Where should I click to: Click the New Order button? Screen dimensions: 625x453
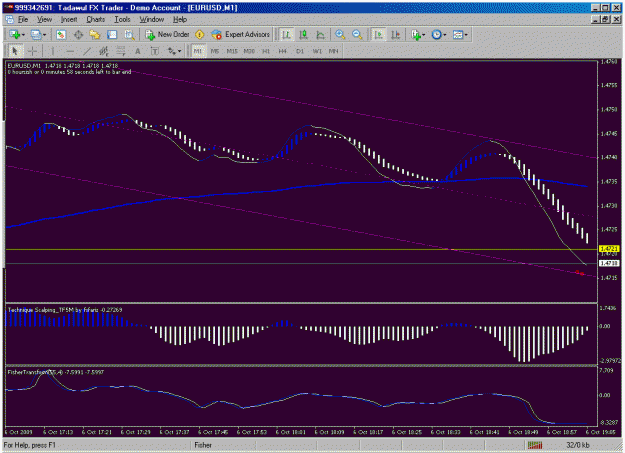click(167, 35)
